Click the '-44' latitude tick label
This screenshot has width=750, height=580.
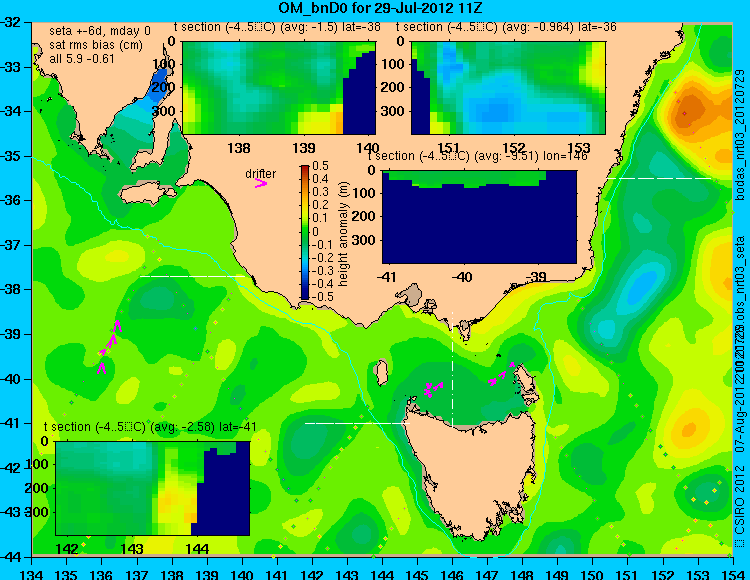[x=11, y=557]
